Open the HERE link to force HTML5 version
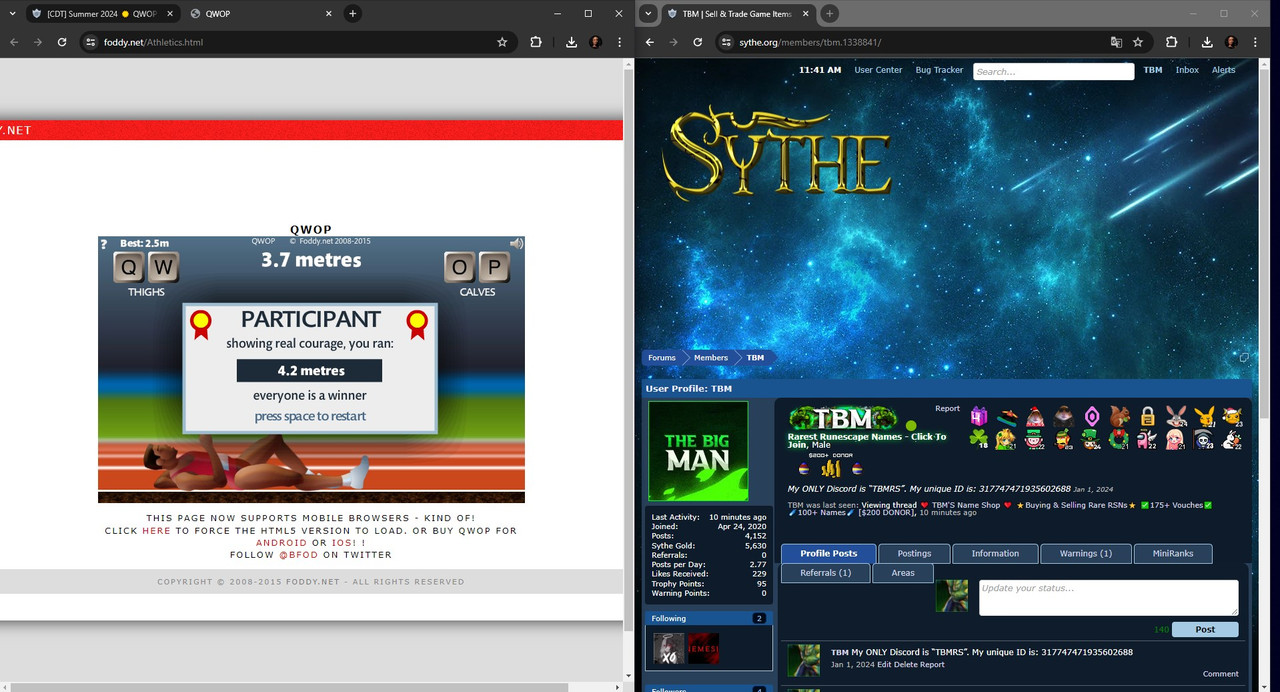1280x692 pixels. (156, 531)
